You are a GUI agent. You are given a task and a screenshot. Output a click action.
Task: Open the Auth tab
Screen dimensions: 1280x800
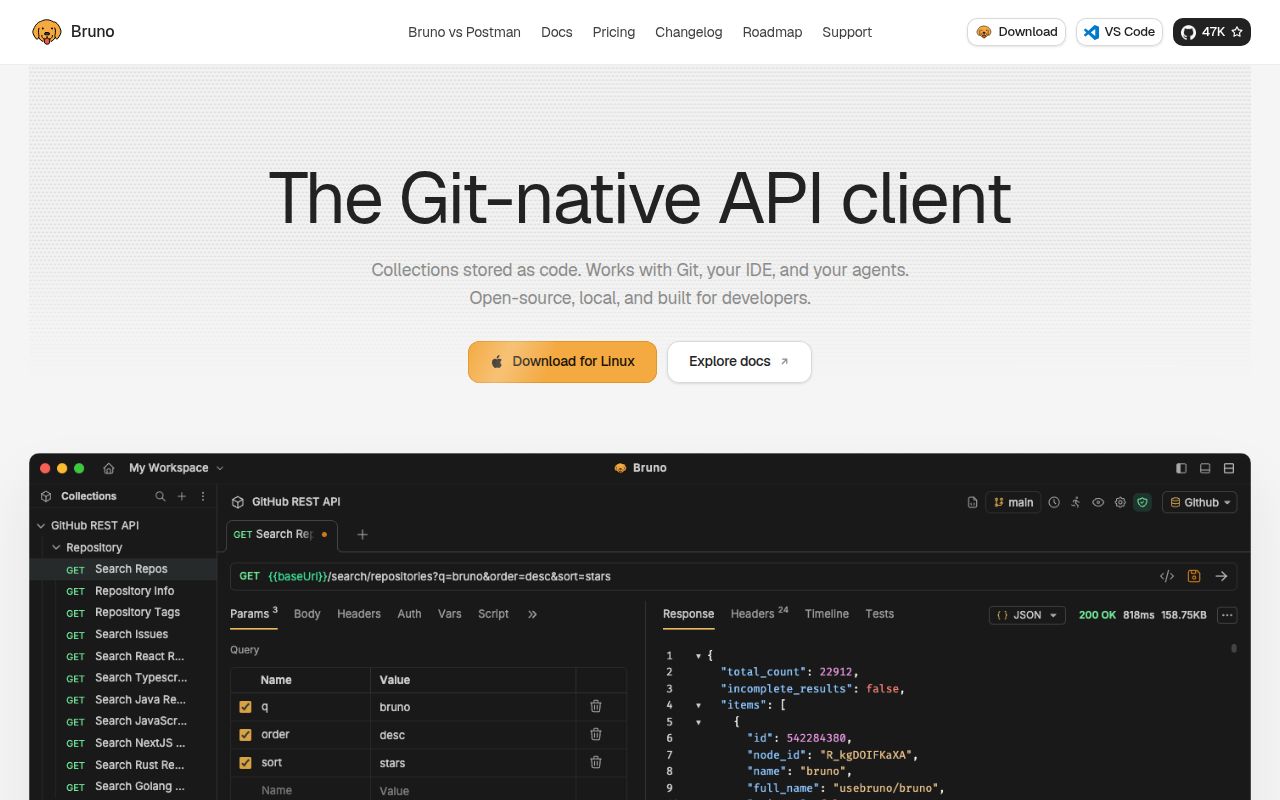(x=409, y=614)
